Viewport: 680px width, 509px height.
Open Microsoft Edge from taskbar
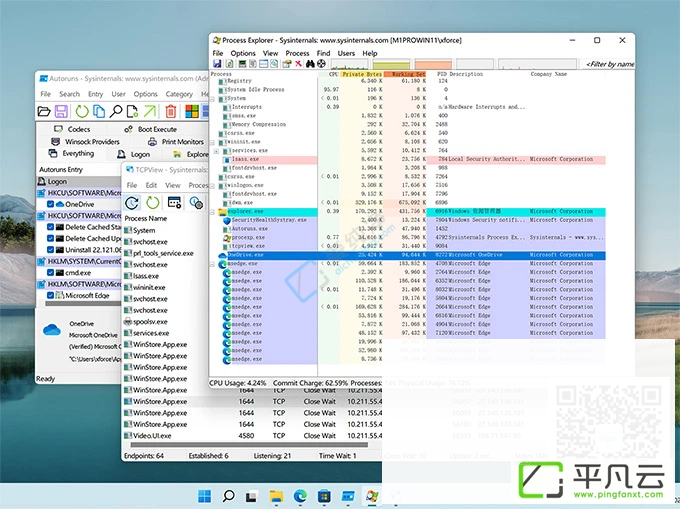tap(300, 496)
